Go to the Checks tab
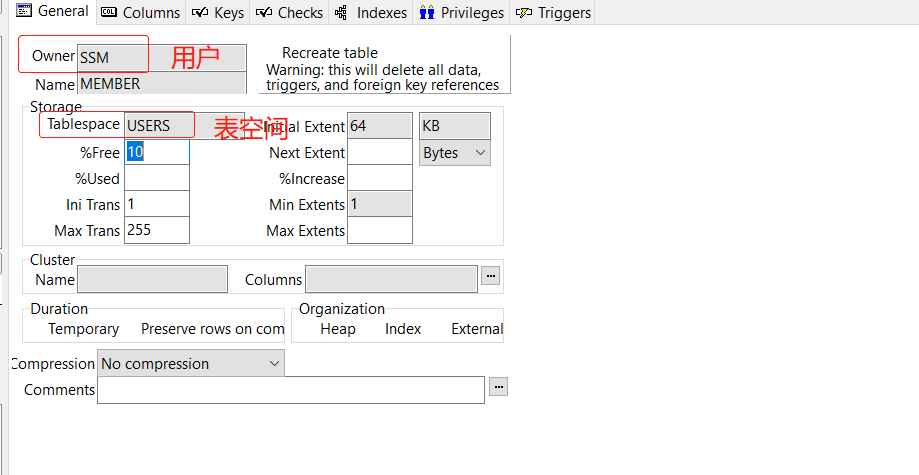Viewport: 919px width, 475px height. coord(289,13)
